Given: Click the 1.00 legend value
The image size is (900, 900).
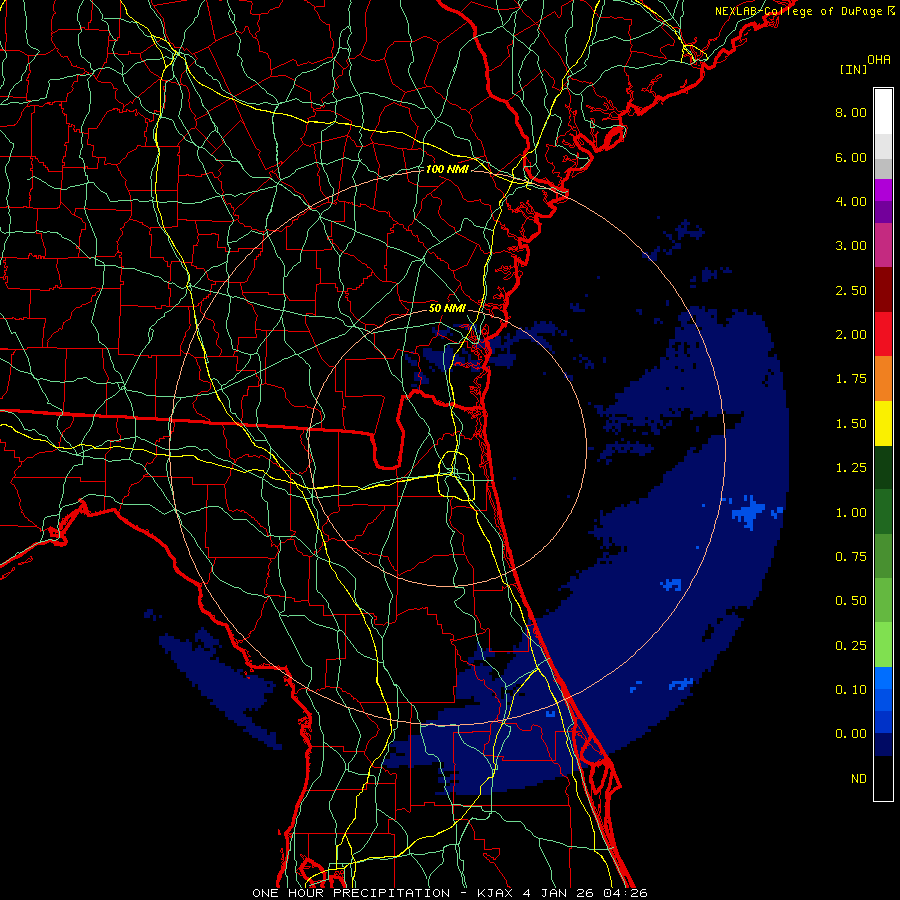Looking at the screenshot, I should [851, 513].
